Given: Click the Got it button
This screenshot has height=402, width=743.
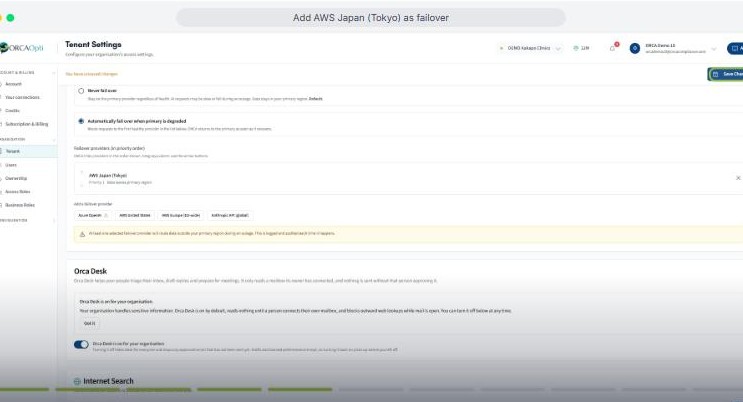Looking at the screenshot, I should coord(90,323).
